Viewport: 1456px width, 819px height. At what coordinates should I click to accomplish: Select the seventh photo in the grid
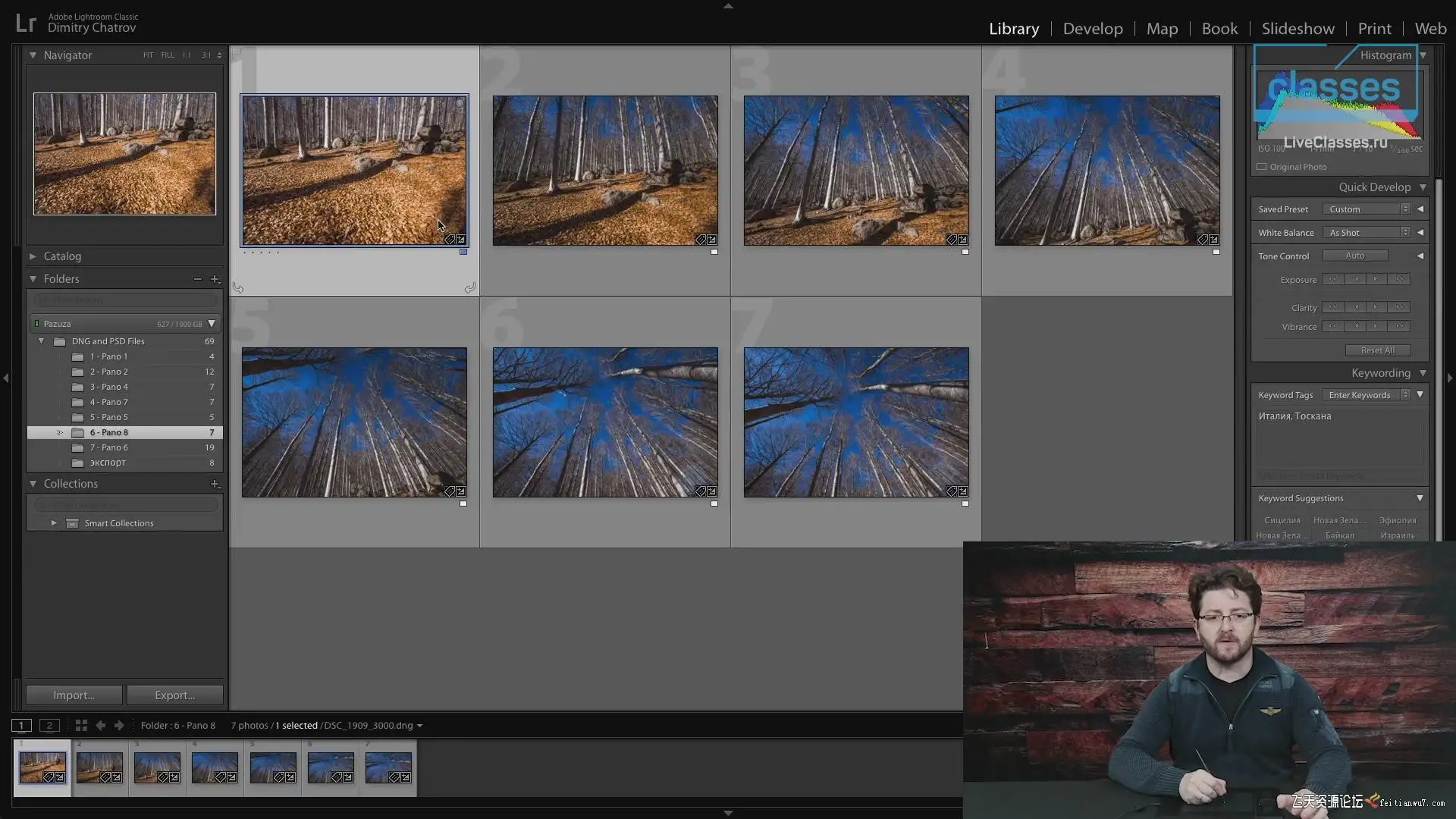pyautogui.click(x=855, y=422)
